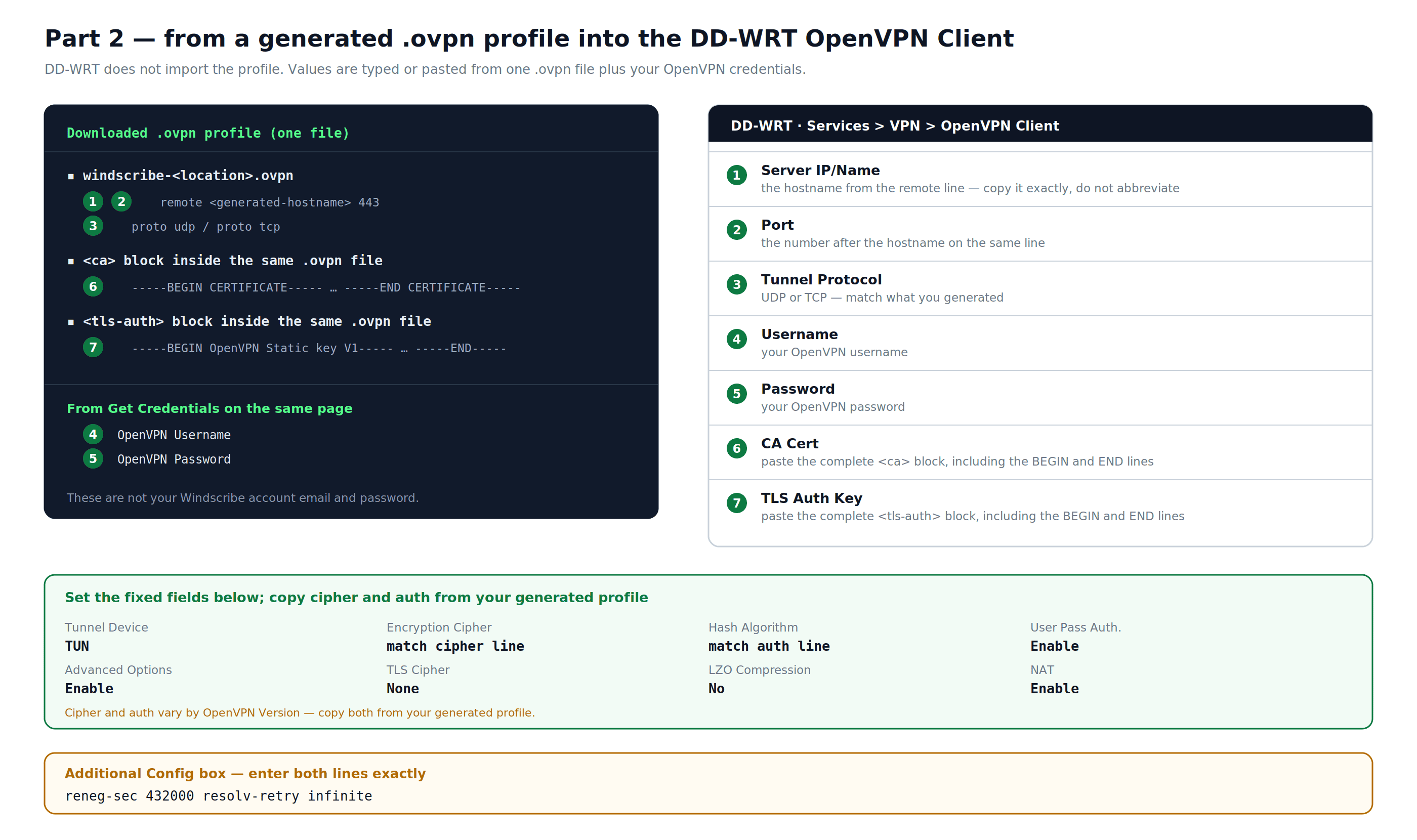1417x840 pixels.
Task: Click 'paste the complete <tls-auth> block' description
Action: (973, 516)
